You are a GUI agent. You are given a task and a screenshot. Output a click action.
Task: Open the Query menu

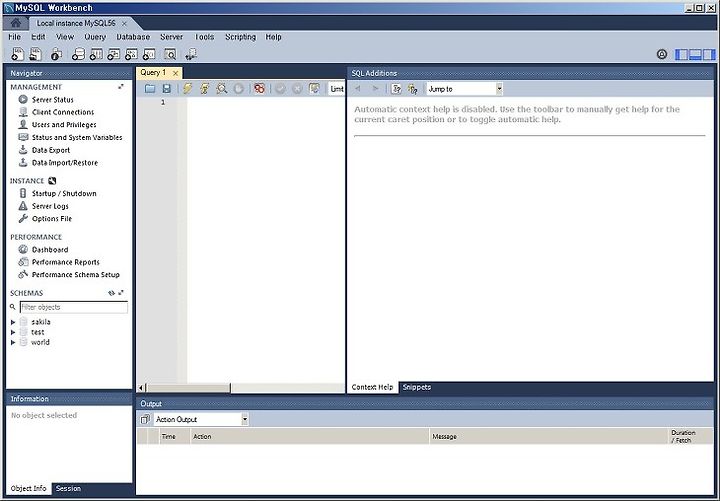tap(95, 37)
